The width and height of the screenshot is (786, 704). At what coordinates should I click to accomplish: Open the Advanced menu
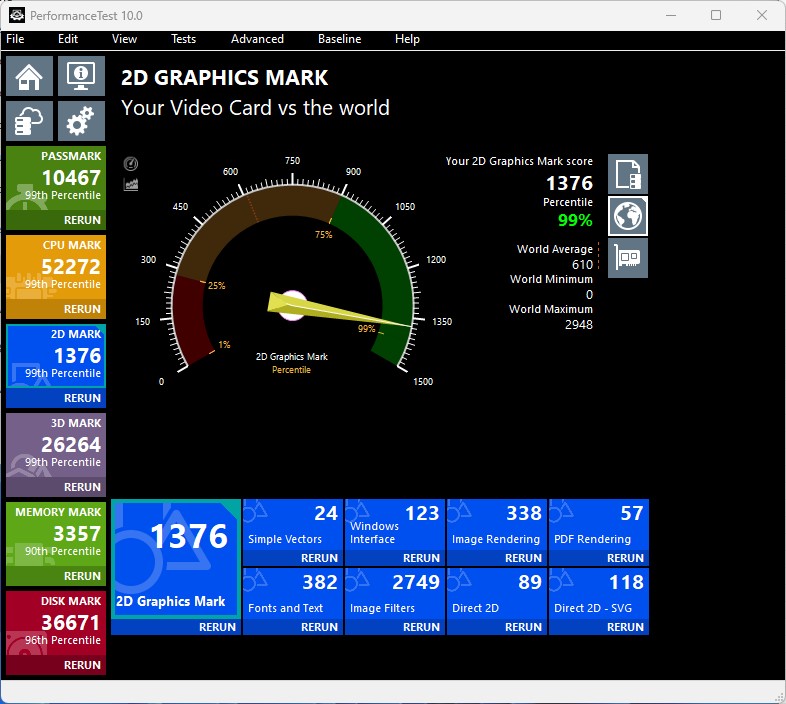pyautogui.click(x=257, y=39)
